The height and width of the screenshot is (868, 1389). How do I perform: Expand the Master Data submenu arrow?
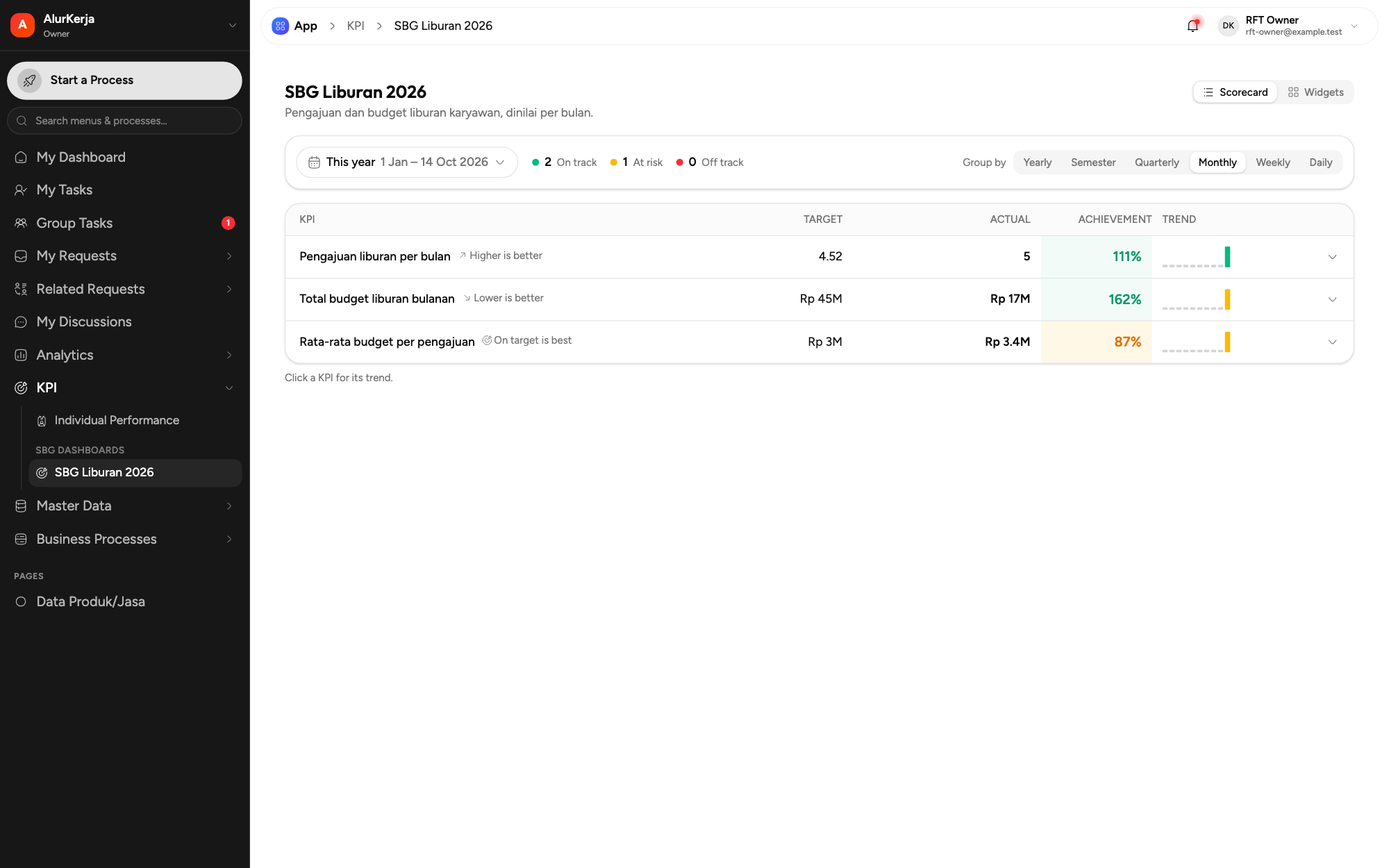coord(228,506)
